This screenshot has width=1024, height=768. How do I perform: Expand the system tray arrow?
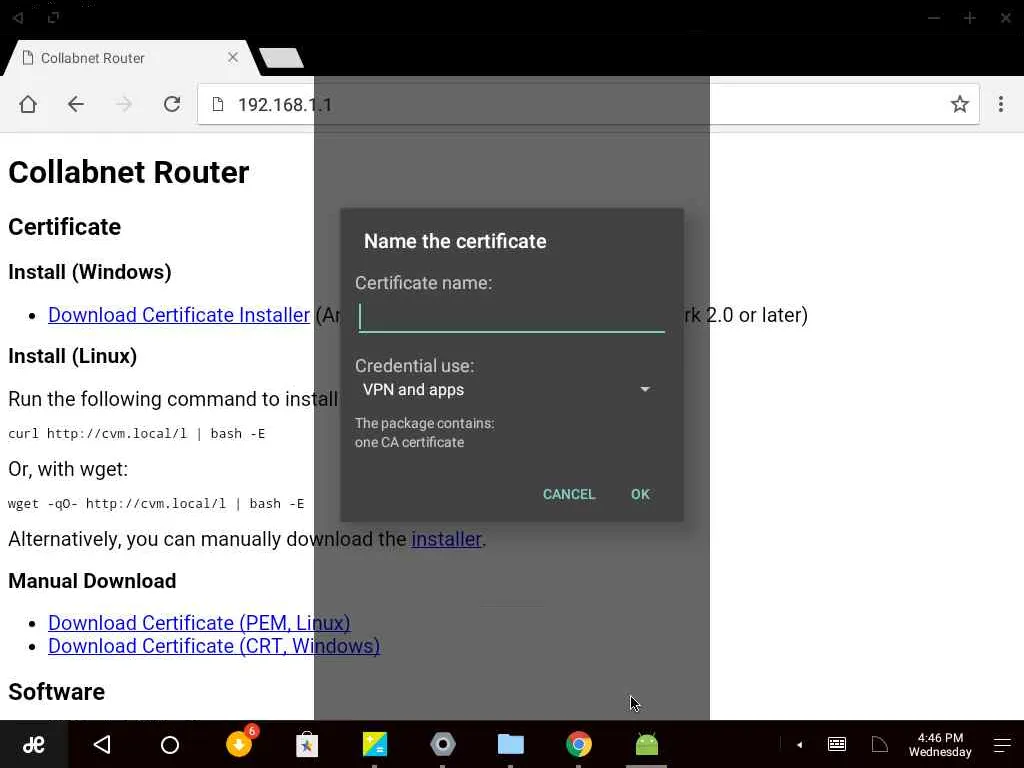tap(799, 744)
